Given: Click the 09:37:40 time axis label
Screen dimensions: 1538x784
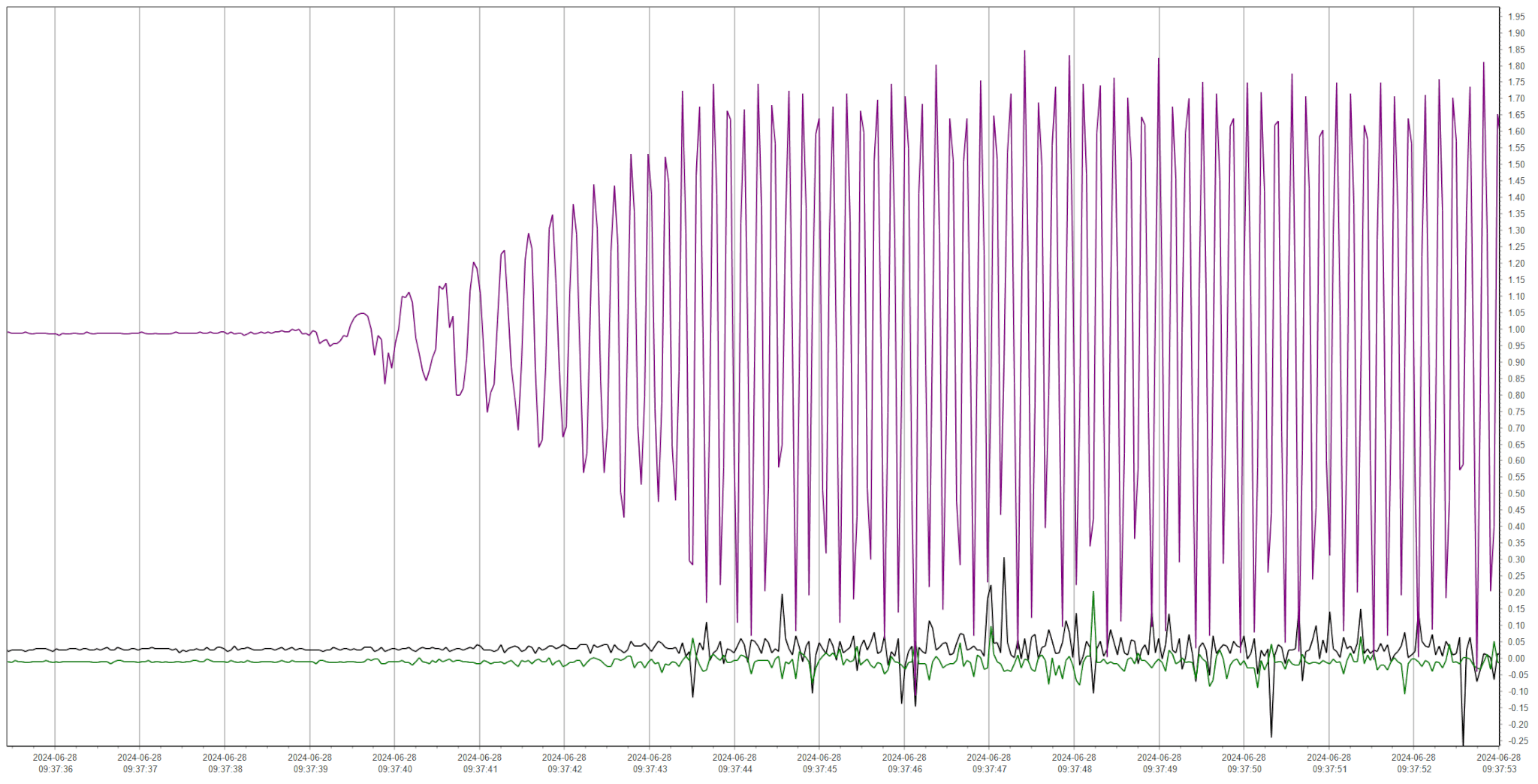Looking at the screenshot, I should pos(394,764).
